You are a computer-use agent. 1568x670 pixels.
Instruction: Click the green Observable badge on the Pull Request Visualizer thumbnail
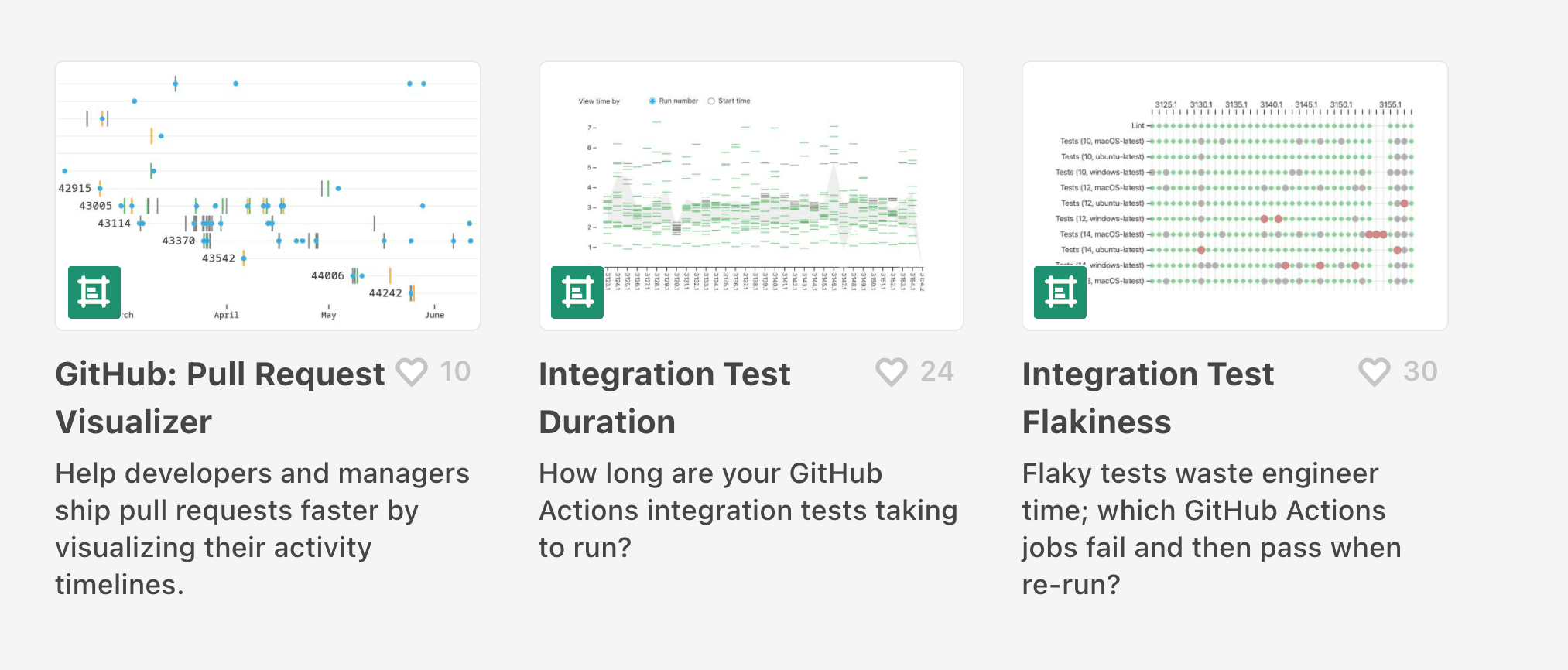[x=94, y=292]
